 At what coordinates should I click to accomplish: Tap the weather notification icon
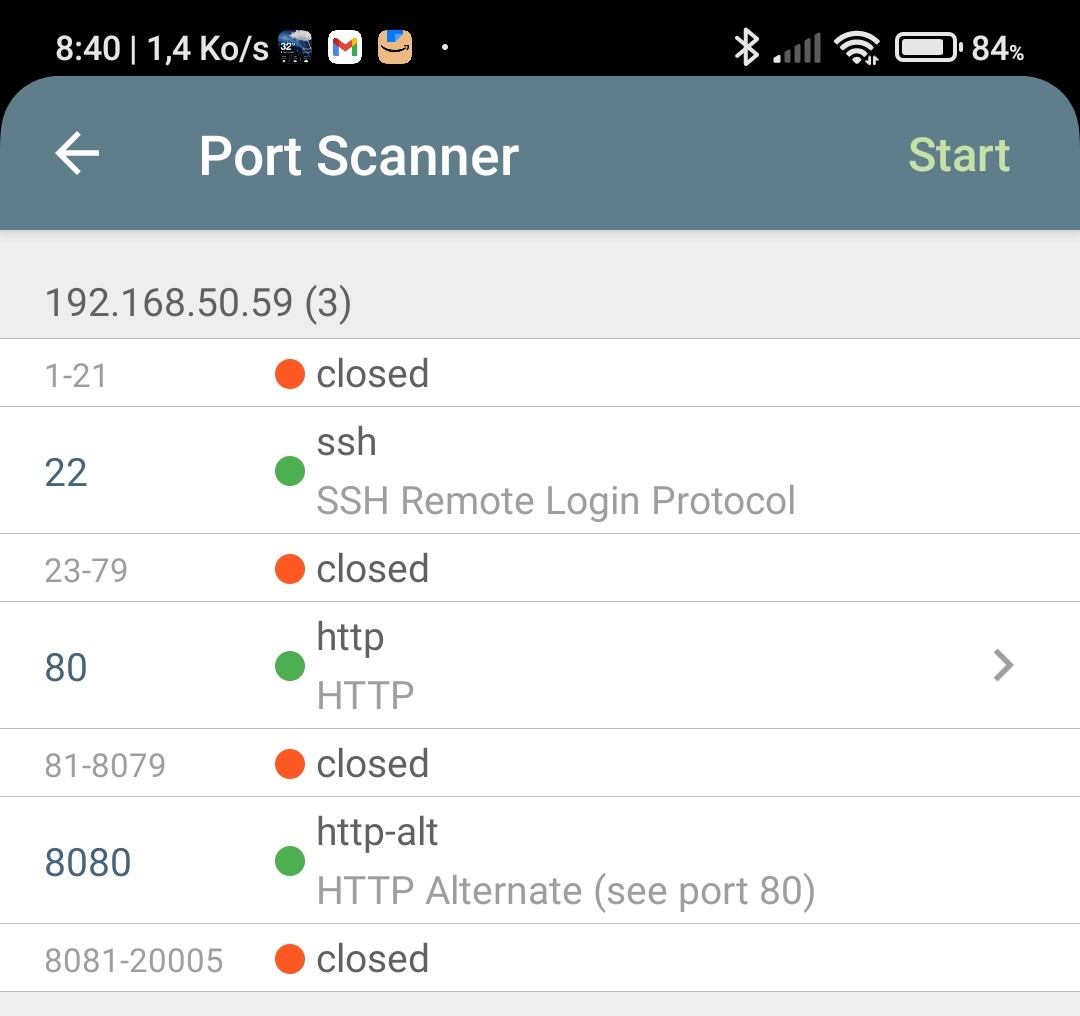[295, 47]
